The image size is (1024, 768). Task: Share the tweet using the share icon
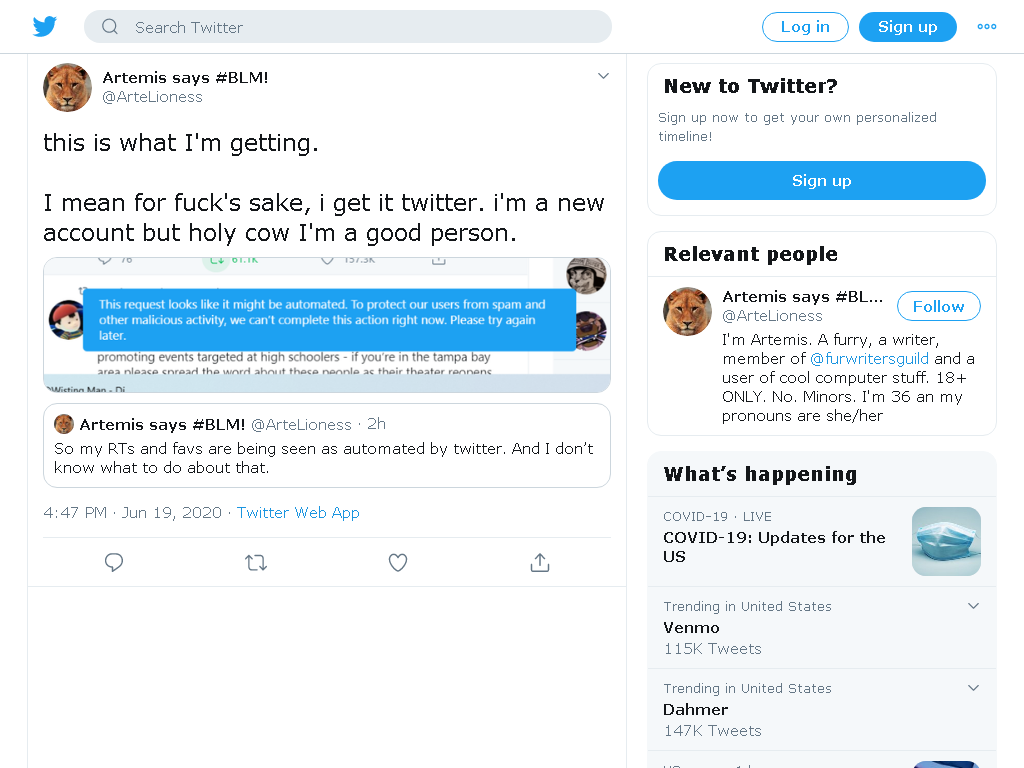point(539,562)
